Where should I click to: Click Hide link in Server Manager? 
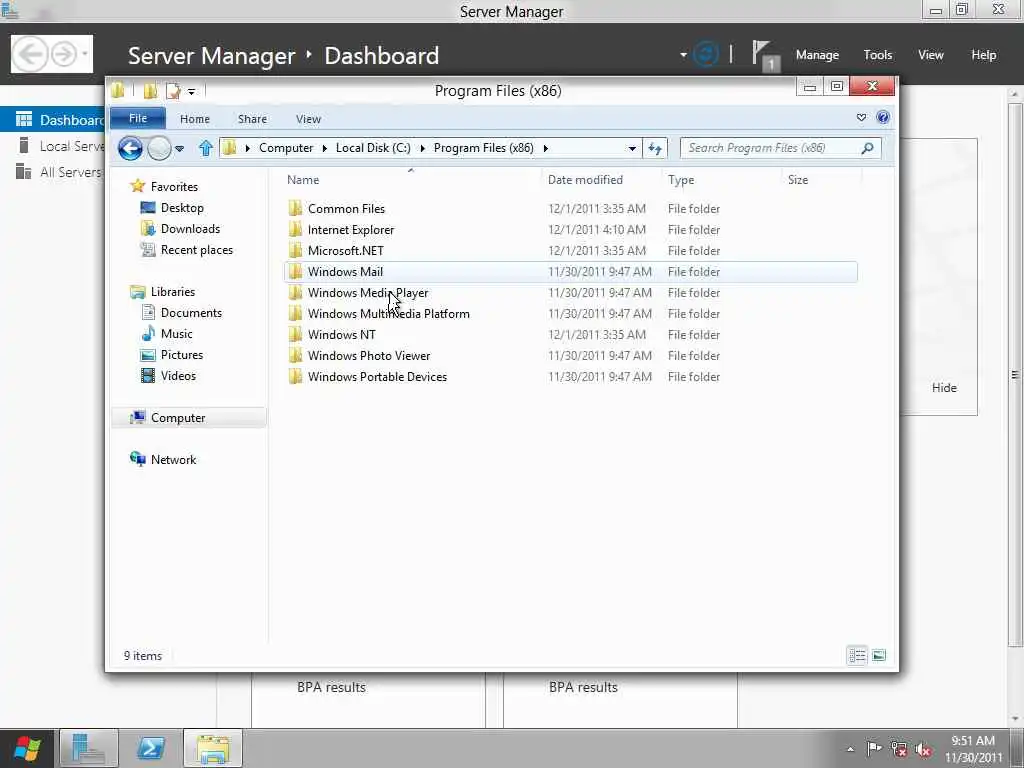pos(944,388)
